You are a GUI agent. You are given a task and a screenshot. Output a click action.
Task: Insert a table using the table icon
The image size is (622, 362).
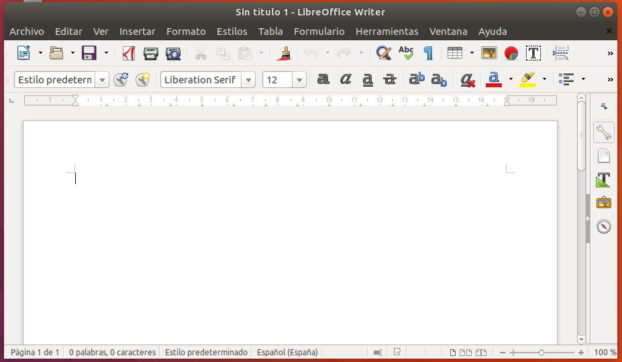pyautogui.click(x=455, y=53)
